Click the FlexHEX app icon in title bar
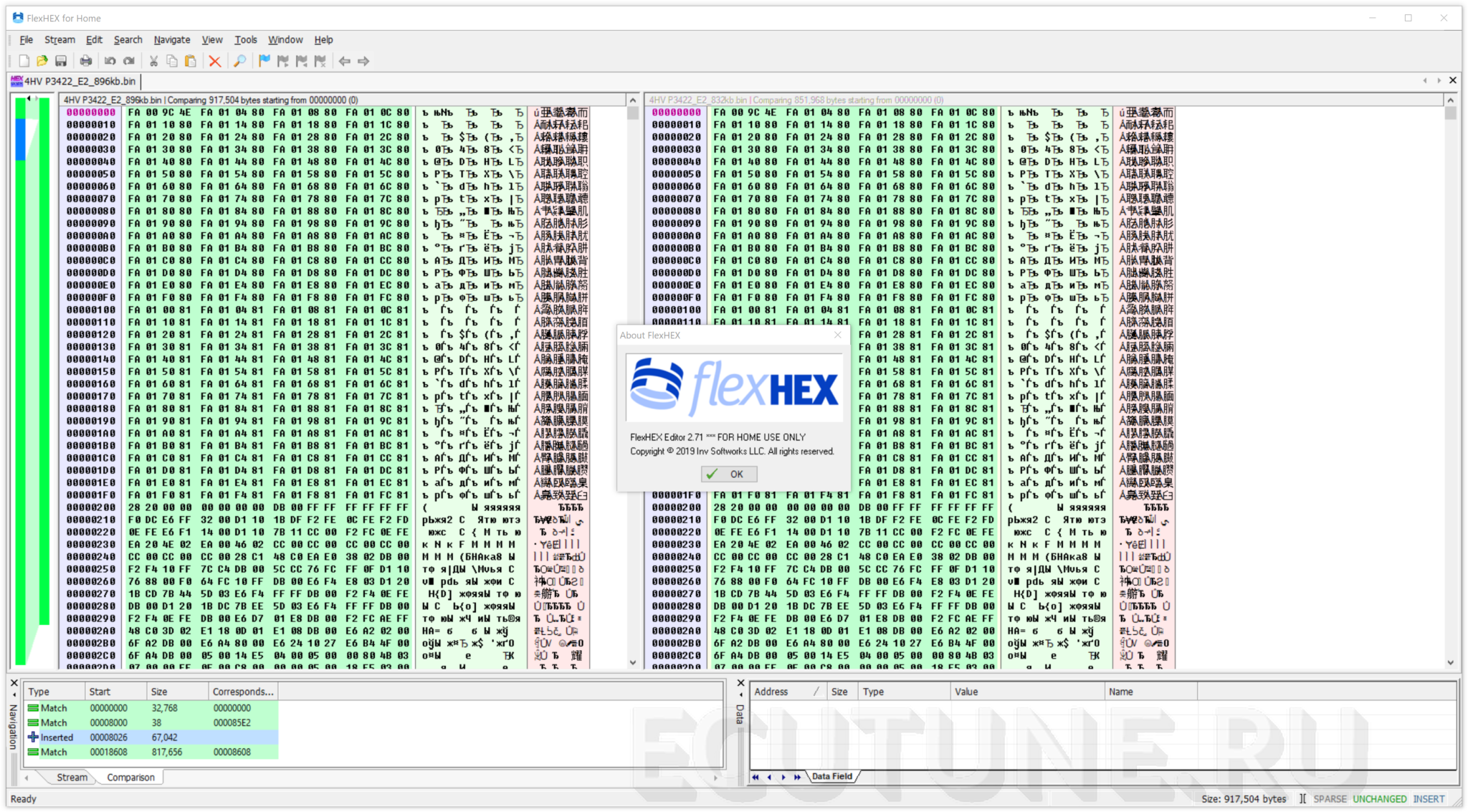Image resolution: width=1468 pixels, height=812 pixels. click(18, 18)
